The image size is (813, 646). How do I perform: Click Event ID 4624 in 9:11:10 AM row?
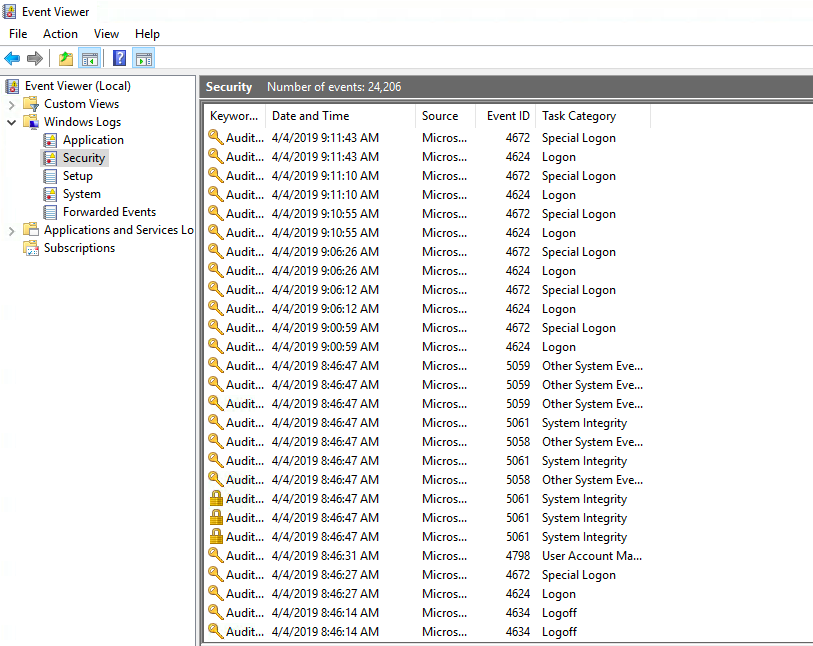517,194
